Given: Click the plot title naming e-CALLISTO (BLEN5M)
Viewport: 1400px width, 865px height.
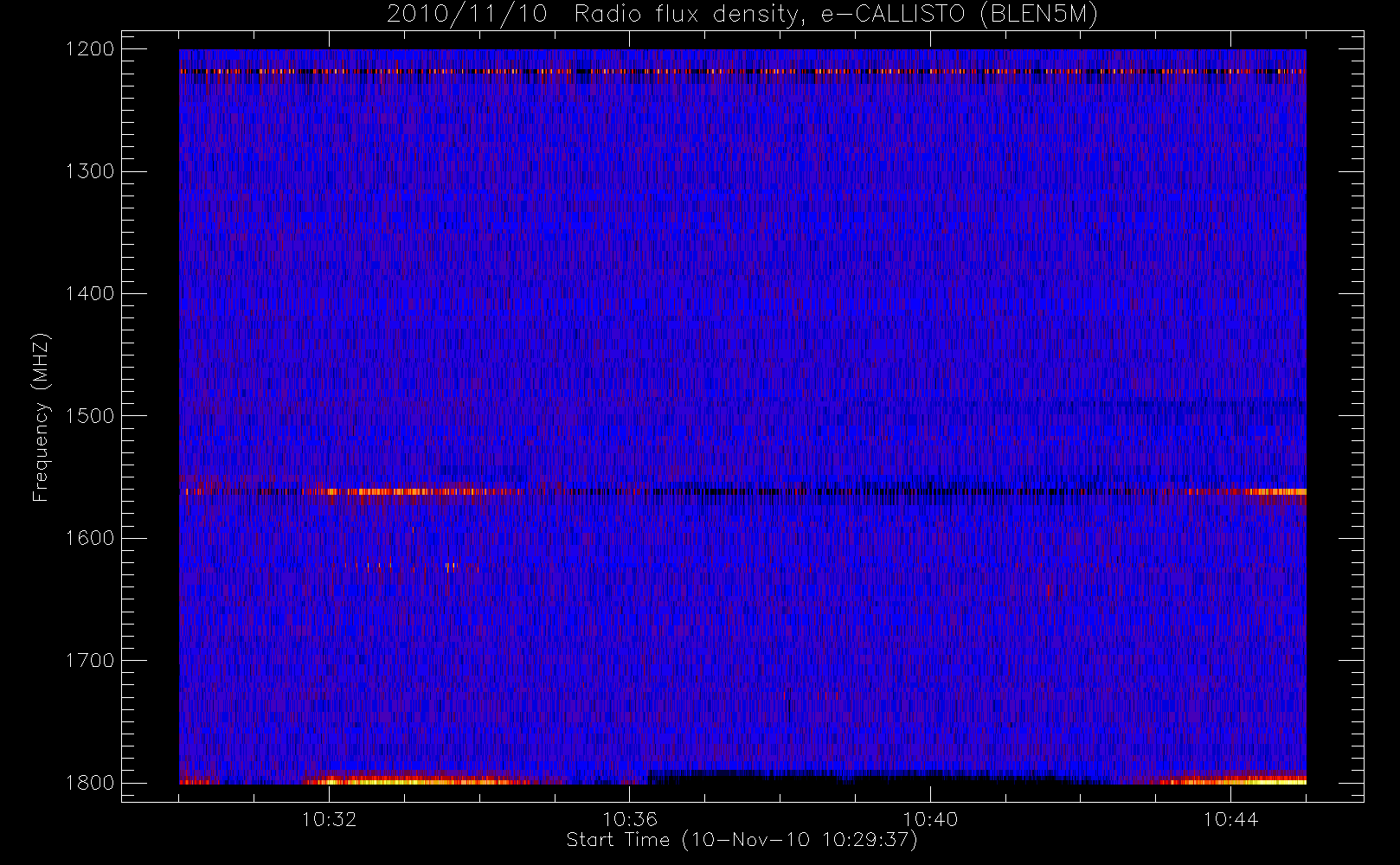Looking at the screenshot, I should coord(742,15).
